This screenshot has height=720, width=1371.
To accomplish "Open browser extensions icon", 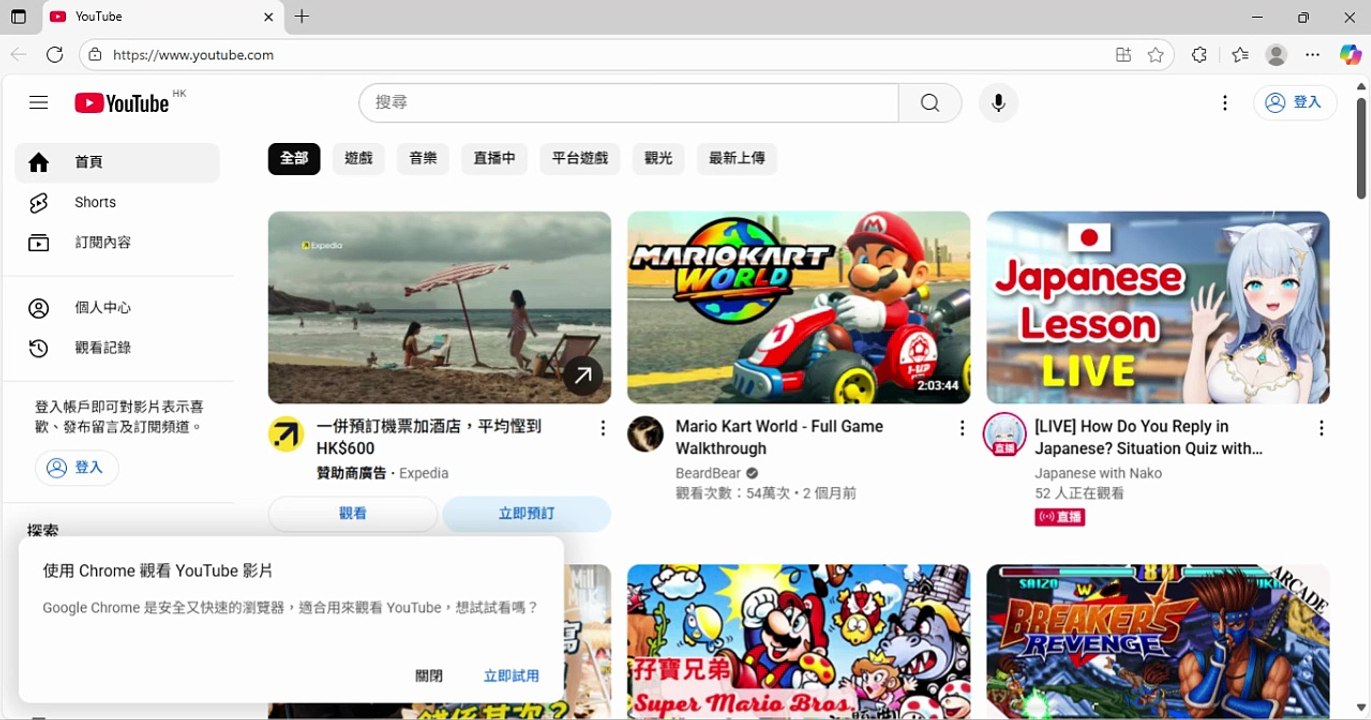I will pyautogui.click(x=1199, y=55).
